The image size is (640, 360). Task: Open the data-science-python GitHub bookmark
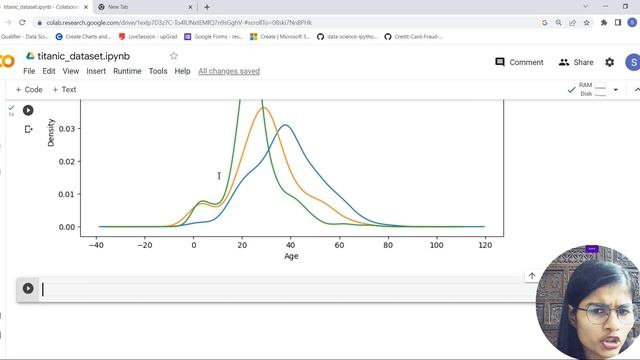(347, 37)
